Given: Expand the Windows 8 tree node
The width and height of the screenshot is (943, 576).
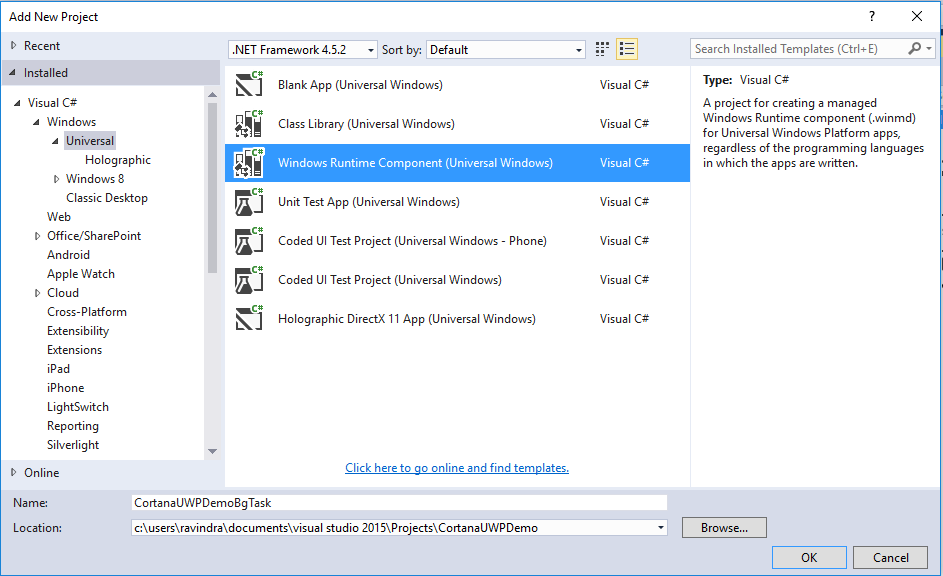Looking at the screenshot, I should pos(56,179).
